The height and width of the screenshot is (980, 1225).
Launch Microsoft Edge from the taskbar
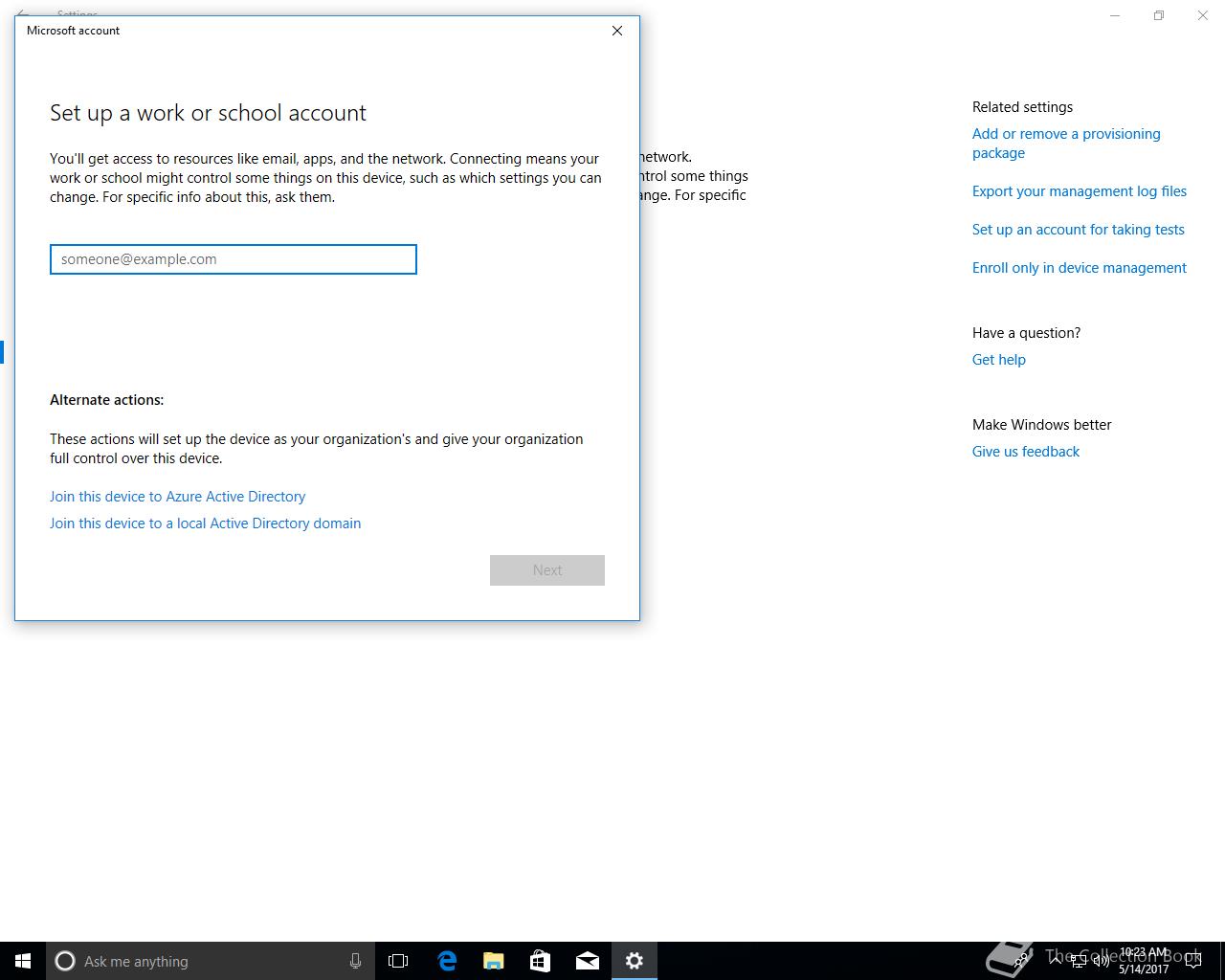coord(446,961)
